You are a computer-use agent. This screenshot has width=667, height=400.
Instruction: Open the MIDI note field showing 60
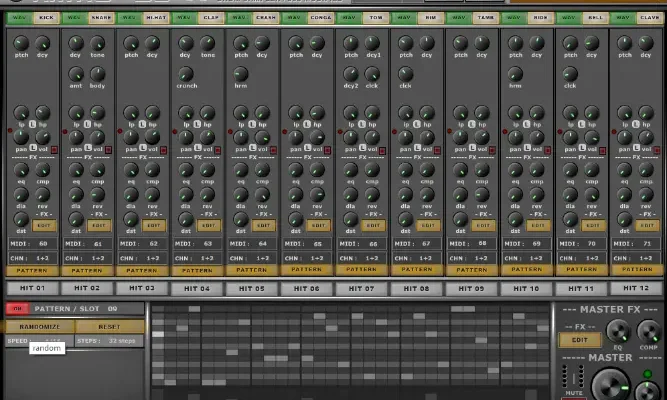pyautogui.click(x=42, y=243)
